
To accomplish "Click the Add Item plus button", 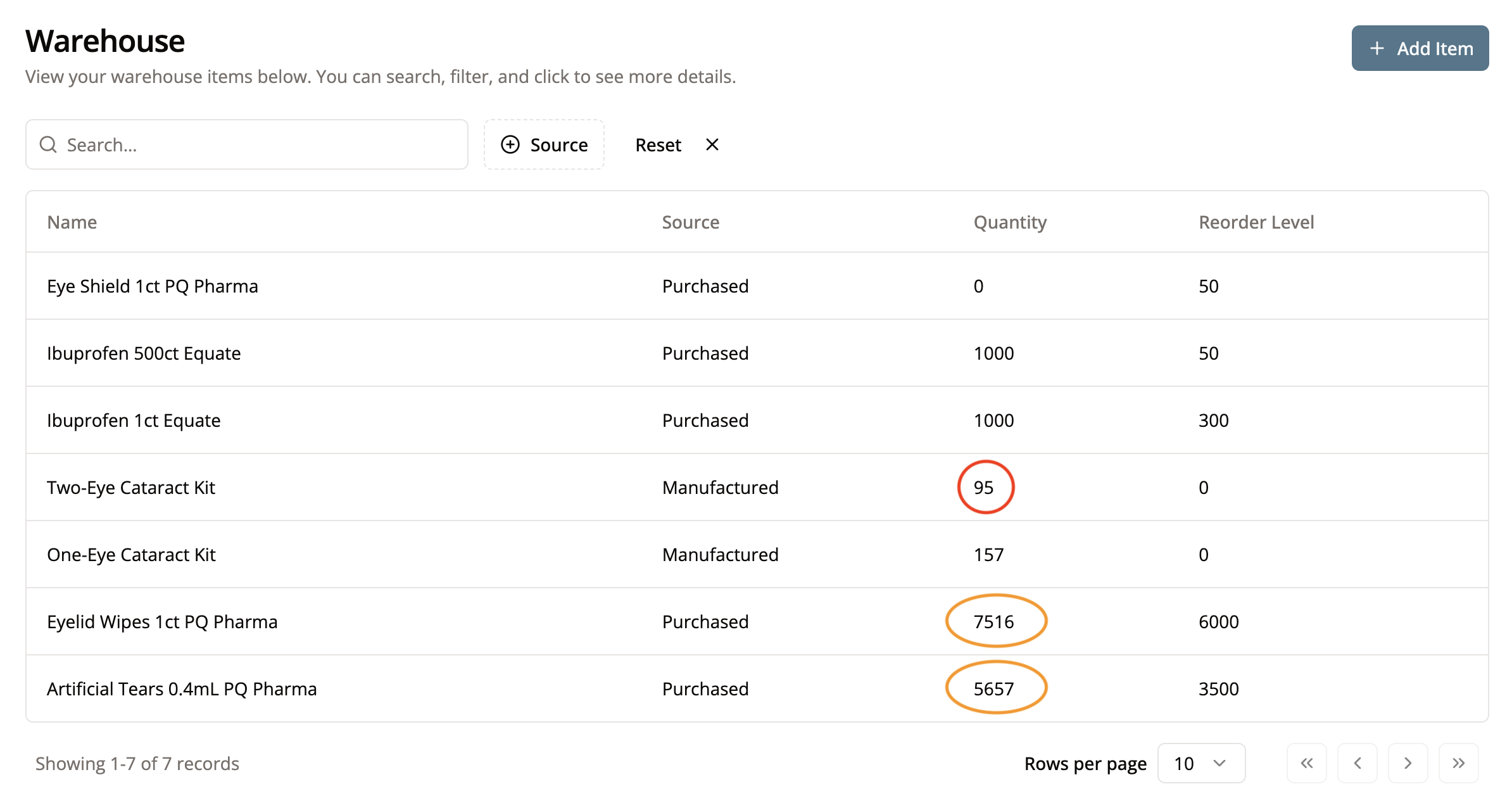I will coord(1420,49).
